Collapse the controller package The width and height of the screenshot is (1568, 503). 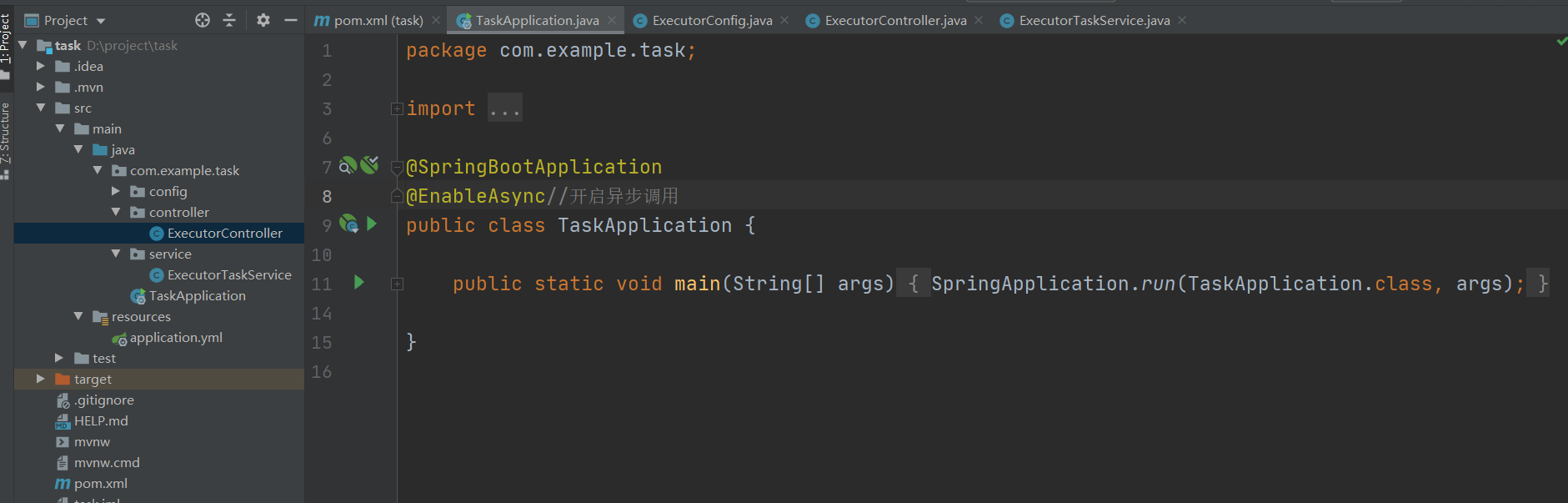click(x=116, y=212)
